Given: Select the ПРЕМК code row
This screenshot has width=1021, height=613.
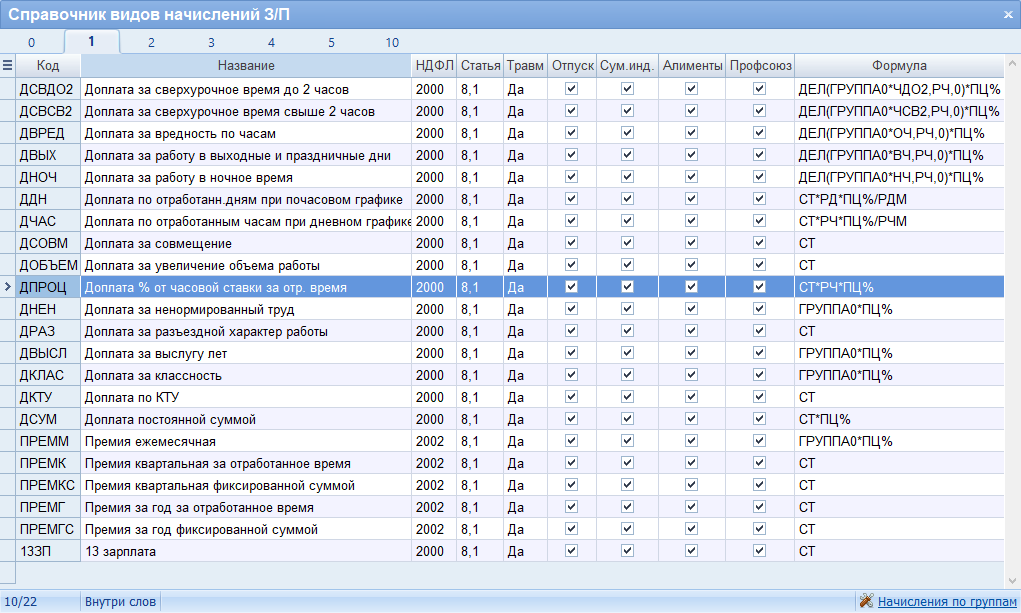Looking at the screenshot, I should [x=48, y=463].
